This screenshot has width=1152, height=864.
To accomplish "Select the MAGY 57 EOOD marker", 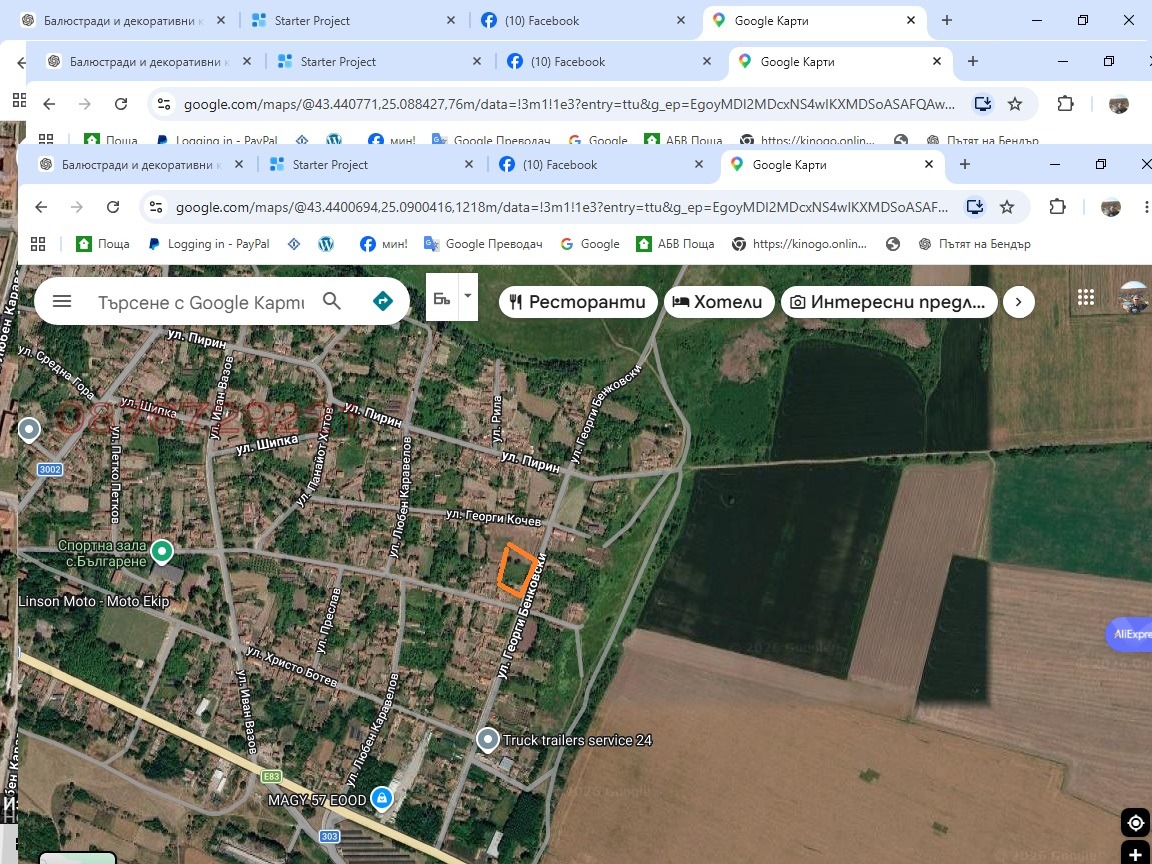I will tap(381, 798).
